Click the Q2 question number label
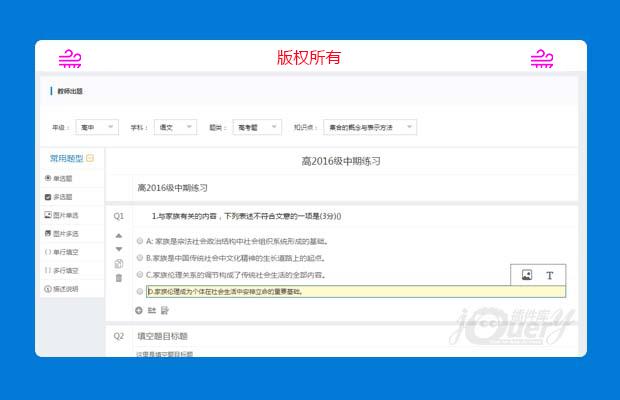This screenshot has width=620, height=400. (119, 336)
